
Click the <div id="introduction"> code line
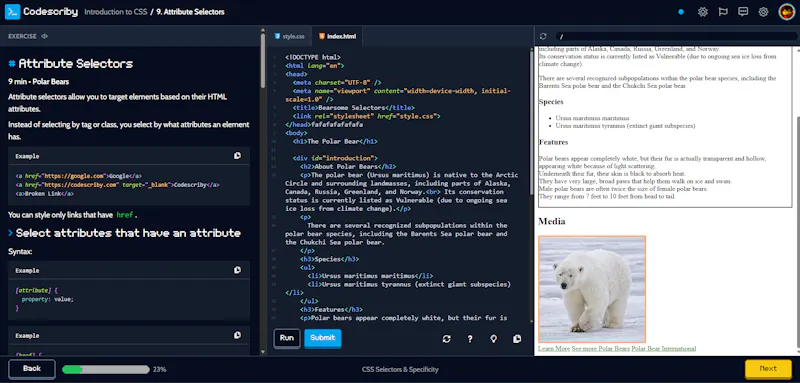[335, 158]
